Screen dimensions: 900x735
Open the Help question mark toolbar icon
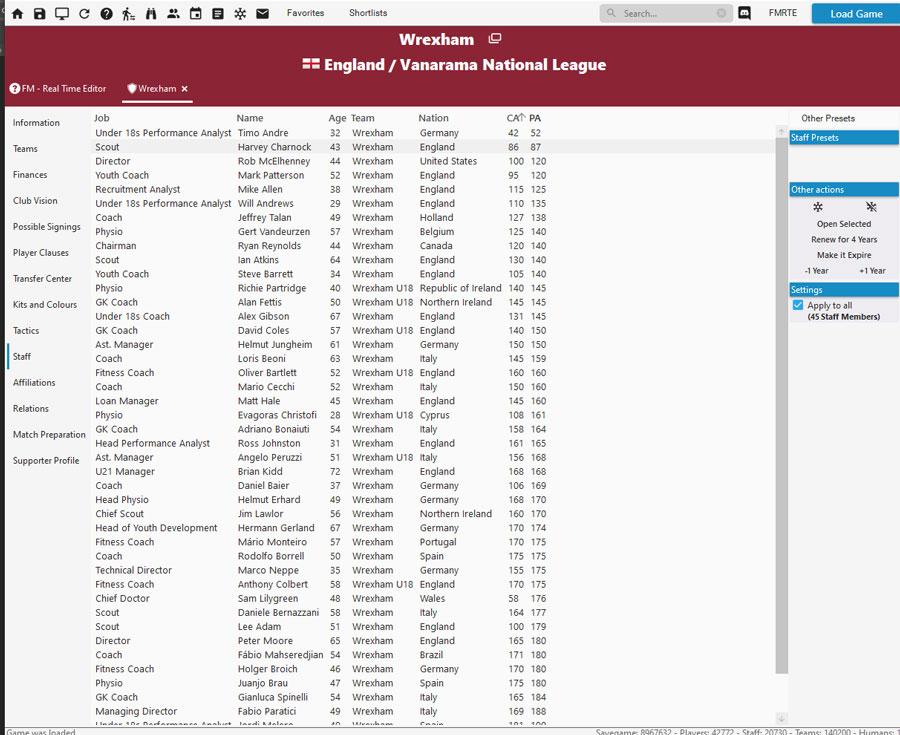click(106, 13)
